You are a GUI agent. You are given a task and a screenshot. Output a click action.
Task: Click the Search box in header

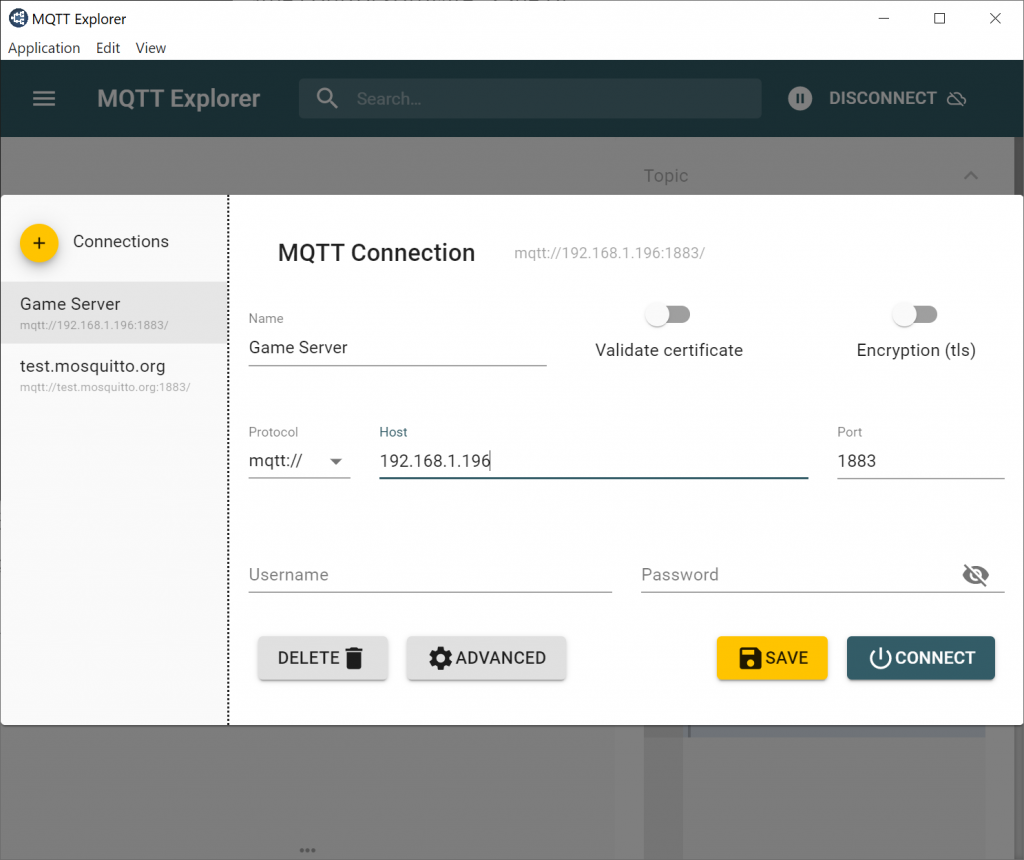(x=530, y=99)
